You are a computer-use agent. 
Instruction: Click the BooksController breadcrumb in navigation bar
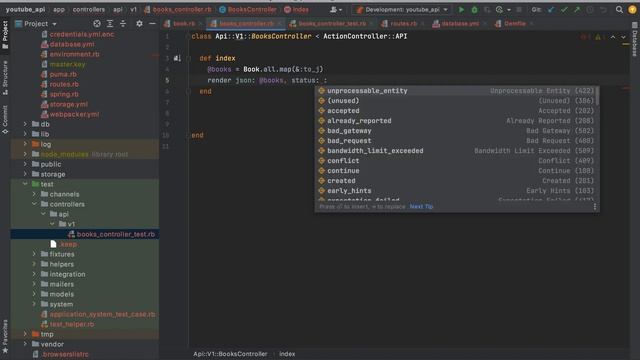(248, 9)
